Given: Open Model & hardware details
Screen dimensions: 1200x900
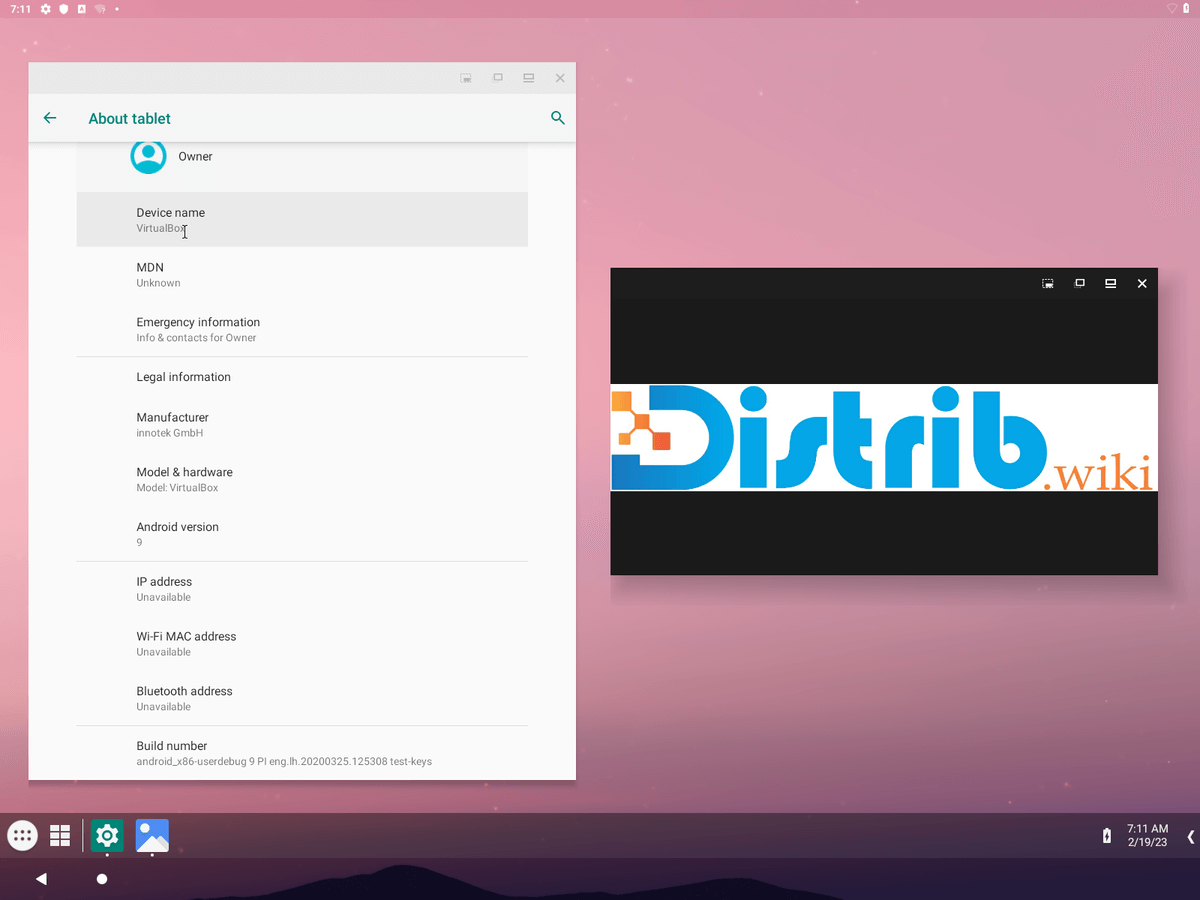Looking at the screenshot, I should tap(302, 480).
